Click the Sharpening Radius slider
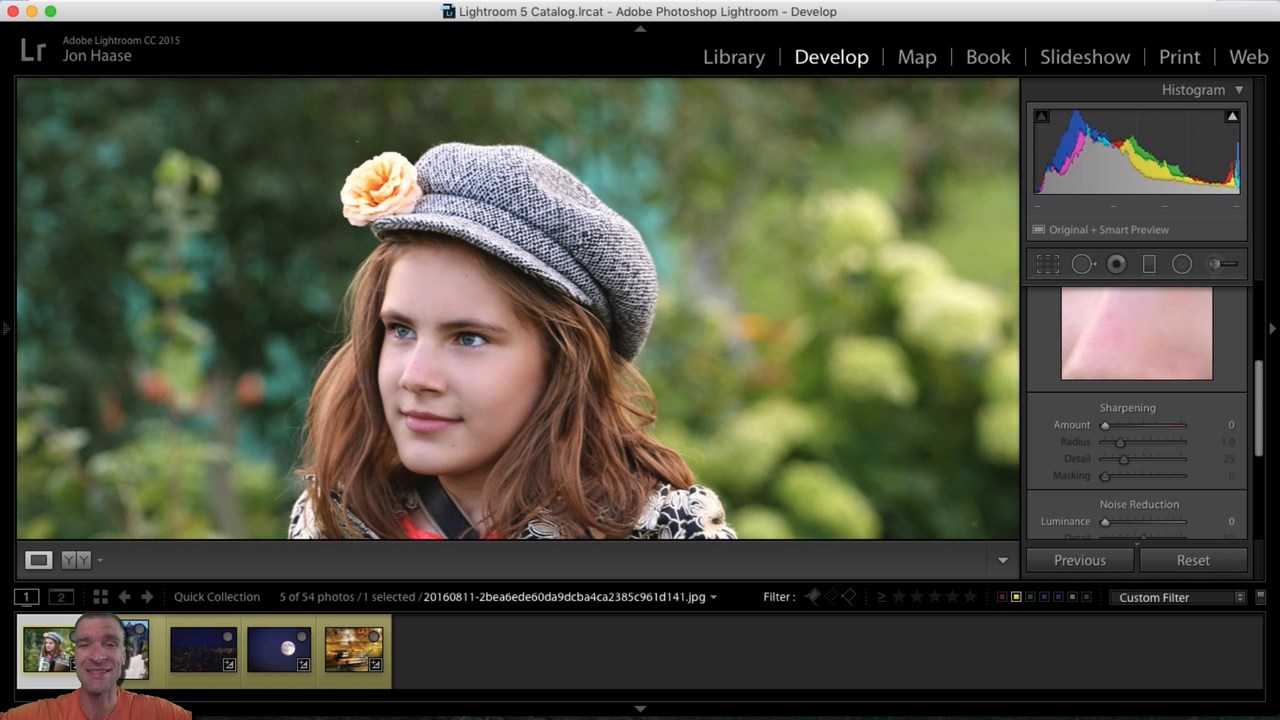 click(x=1145, y=442)
